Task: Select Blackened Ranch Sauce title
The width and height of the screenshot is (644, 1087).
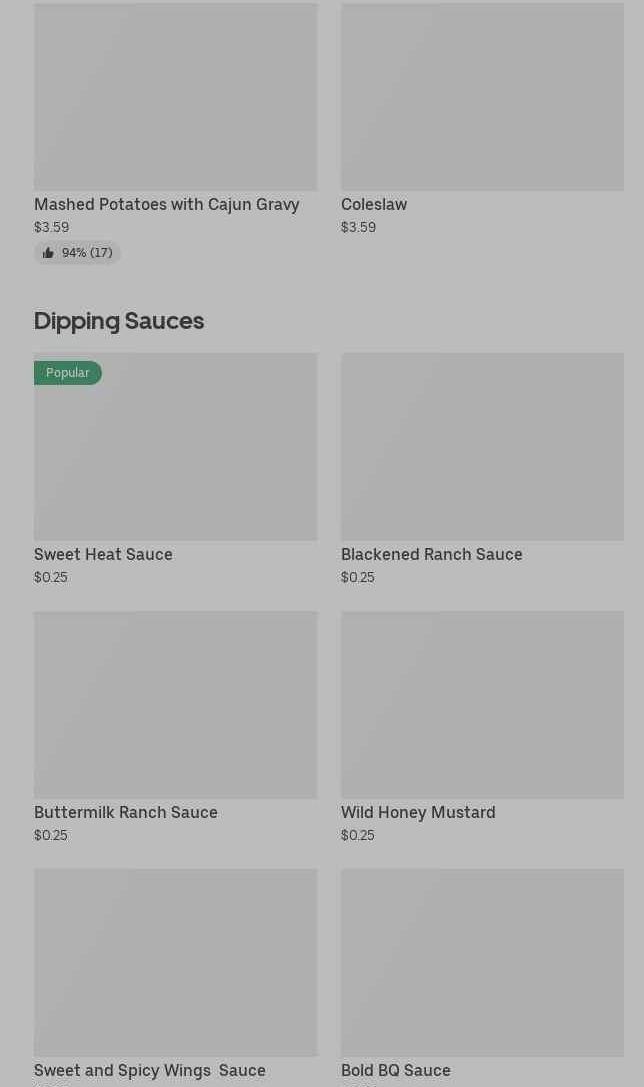Action: point(431,554)
